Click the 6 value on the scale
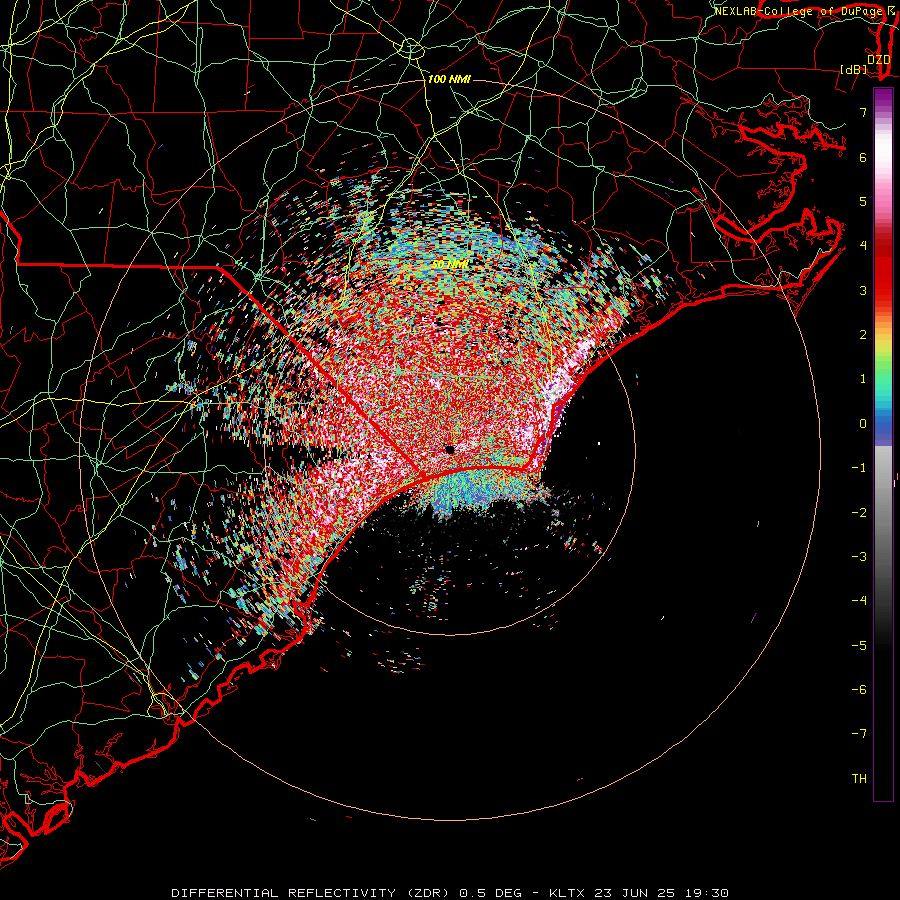This screenshot has height=900, width=900. pos(863,157)
